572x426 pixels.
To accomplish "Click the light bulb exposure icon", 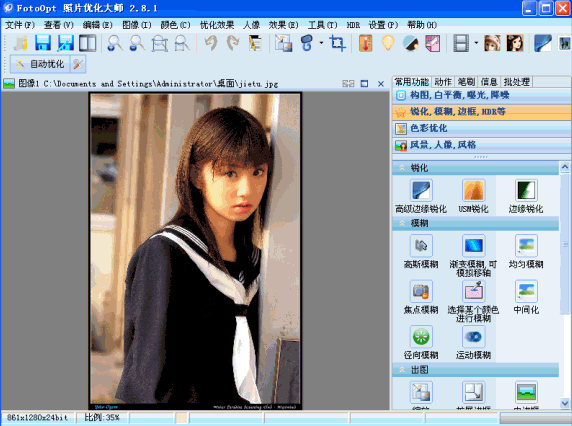I will [x=388, y=43].
